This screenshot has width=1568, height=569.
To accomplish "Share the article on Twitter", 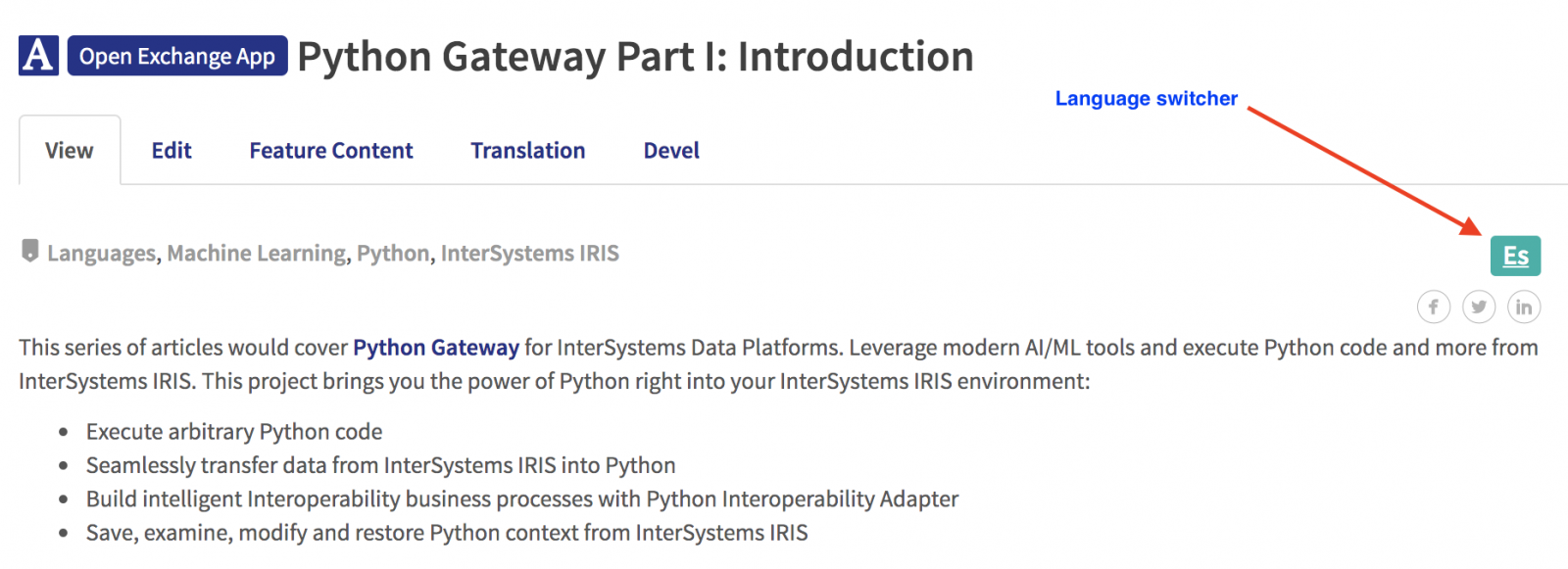I will [x=1479, y=308].
